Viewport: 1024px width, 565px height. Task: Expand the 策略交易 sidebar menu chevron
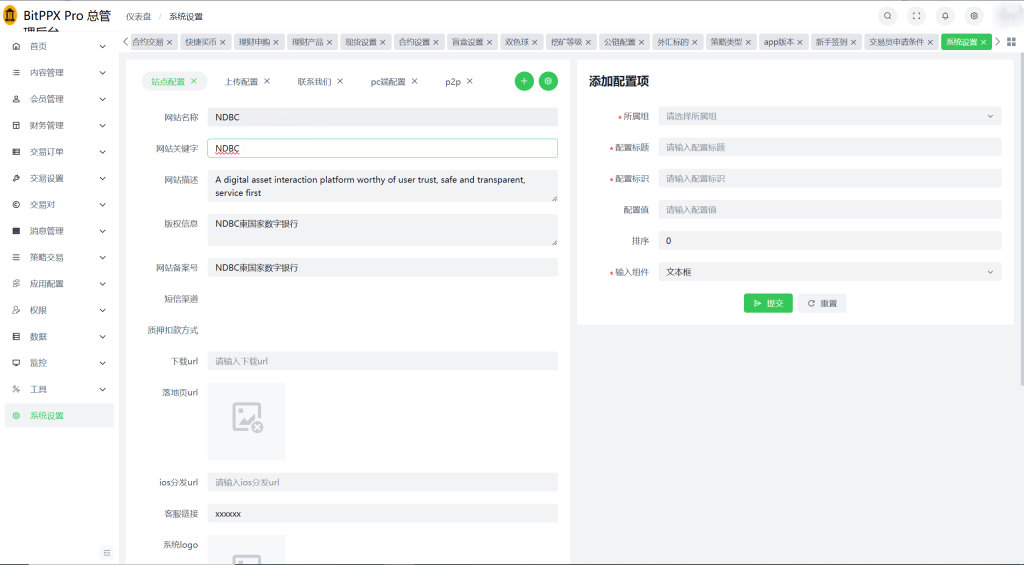[103, 257]
